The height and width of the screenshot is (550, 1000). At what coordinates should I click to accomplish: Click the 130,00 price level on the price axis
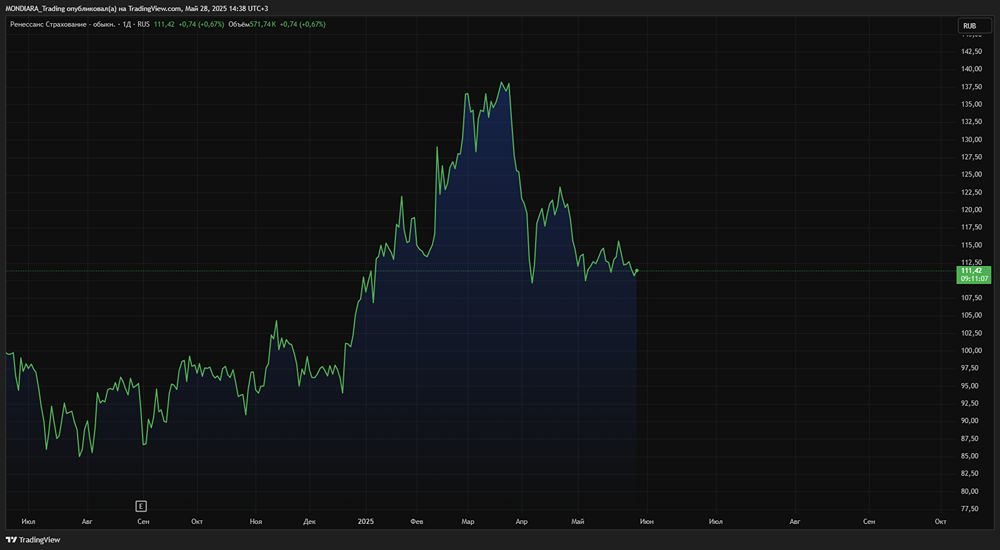(971, 139)
